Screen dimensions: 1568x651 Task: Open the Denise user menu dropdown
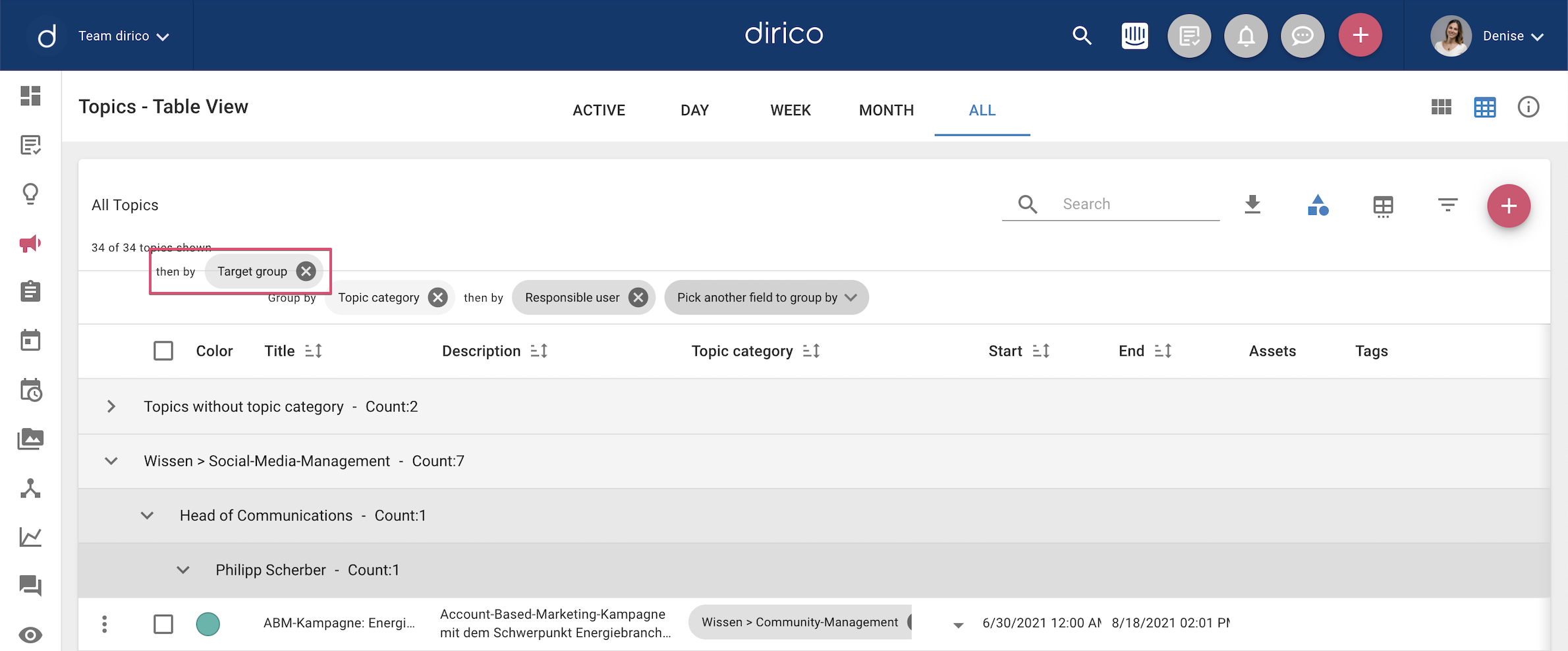1513,36
